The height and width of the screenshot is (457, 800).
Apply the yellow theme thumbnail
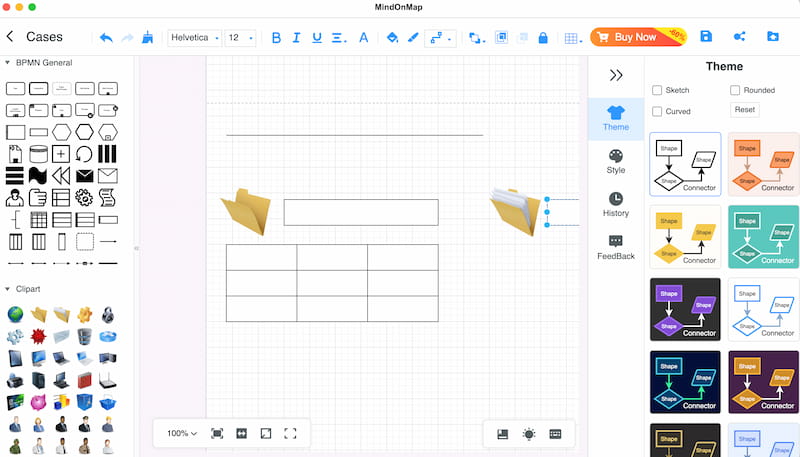685,237
